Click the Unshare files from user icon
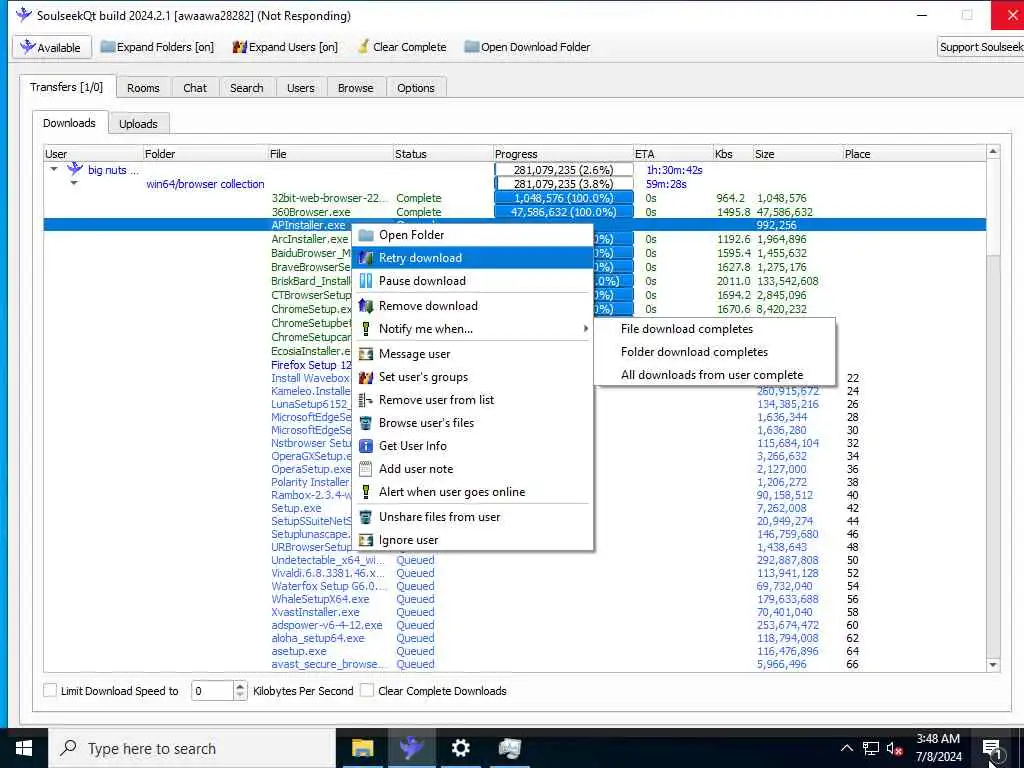This screenshot has width=1024, height=768. pyautogui.click(x=366, y=517)
